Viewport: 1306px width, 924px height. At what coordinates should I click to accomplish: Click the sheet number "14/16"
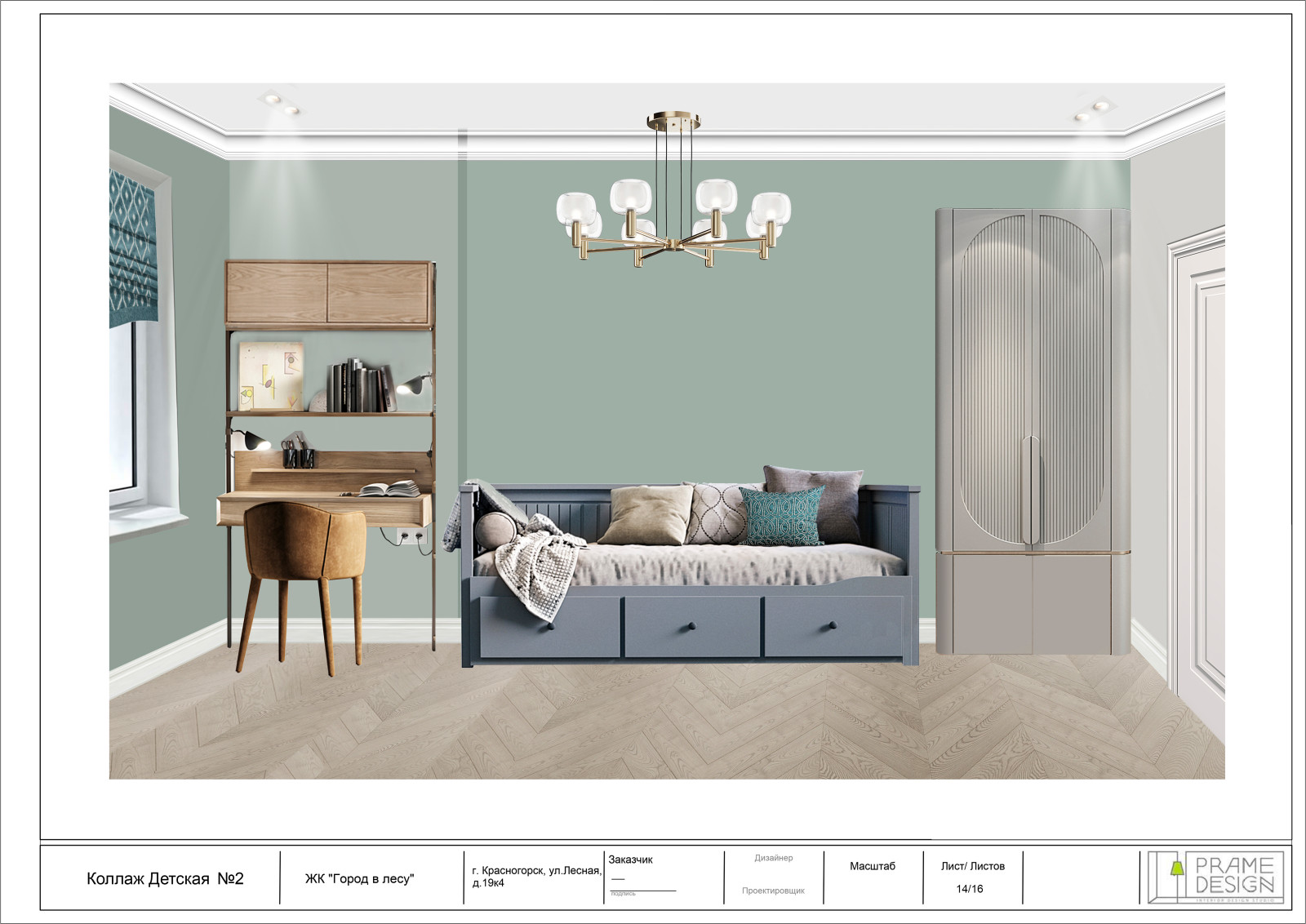click(970, 889)
